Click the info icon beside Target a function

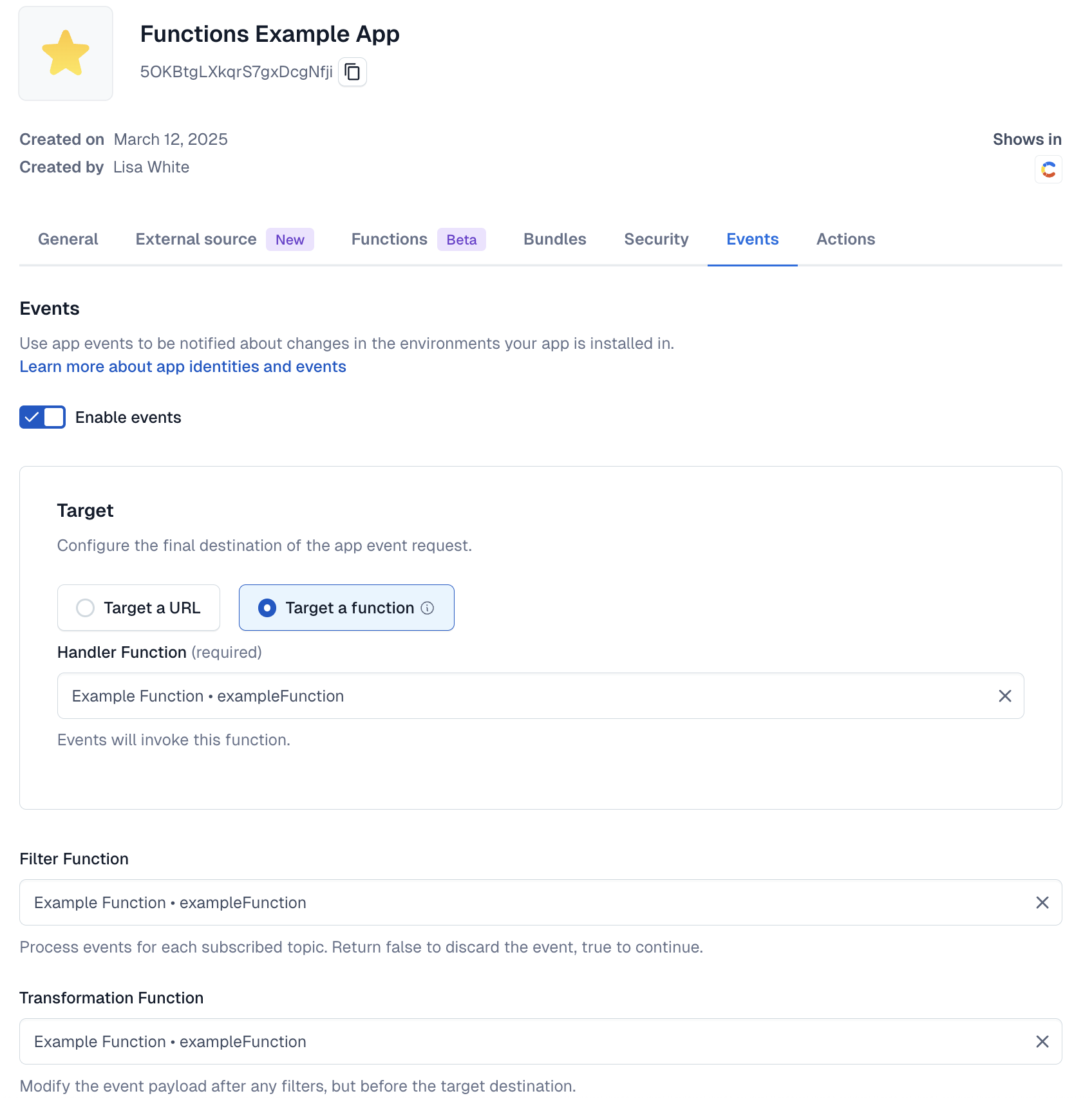pos(428,608)
